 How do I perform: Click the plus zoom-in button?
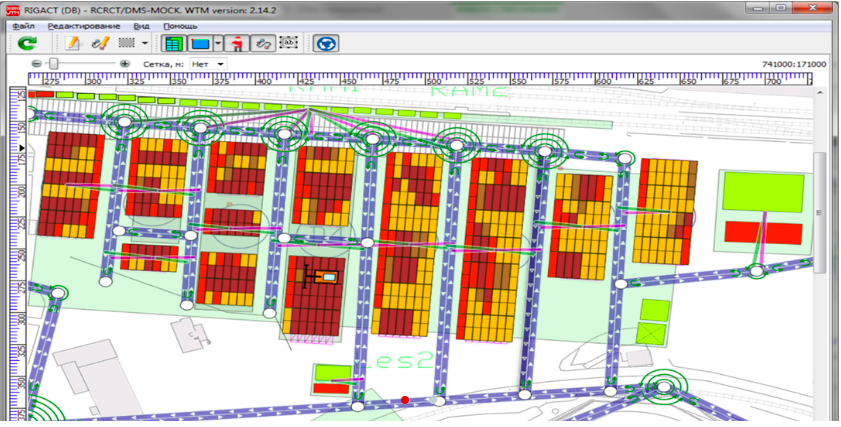[x=125, y=64]
